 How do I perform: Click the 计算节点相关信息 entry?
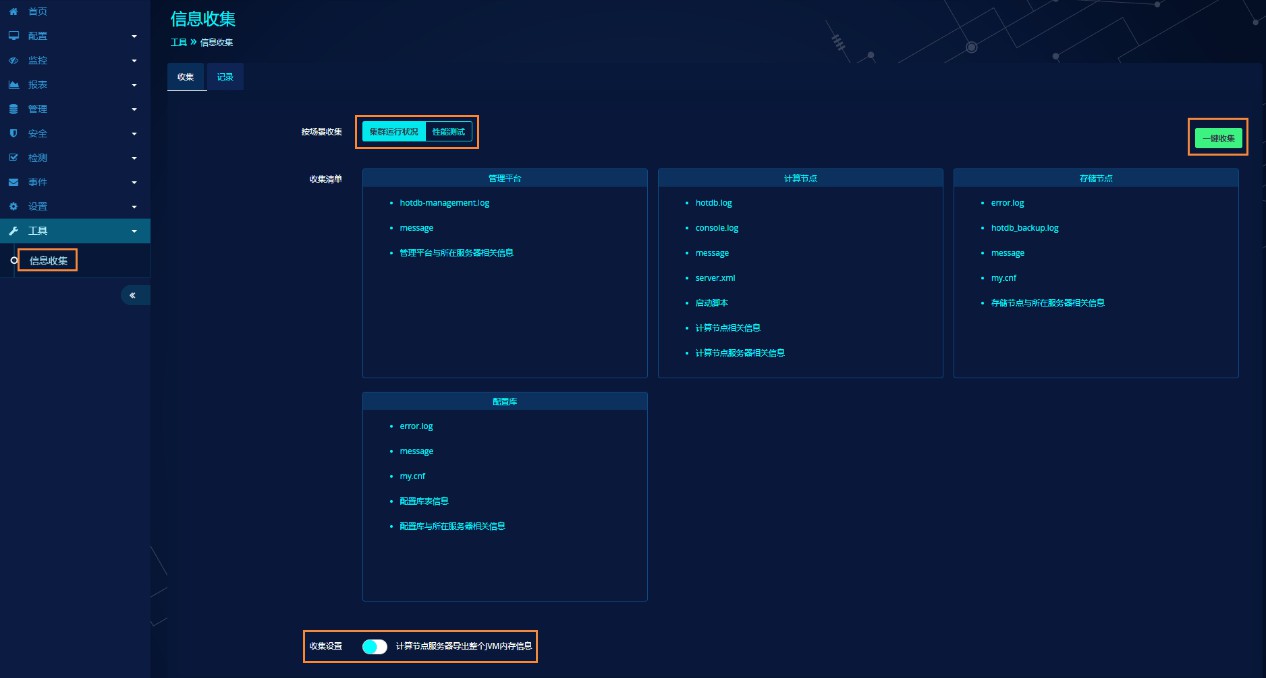tap(729, 328)
